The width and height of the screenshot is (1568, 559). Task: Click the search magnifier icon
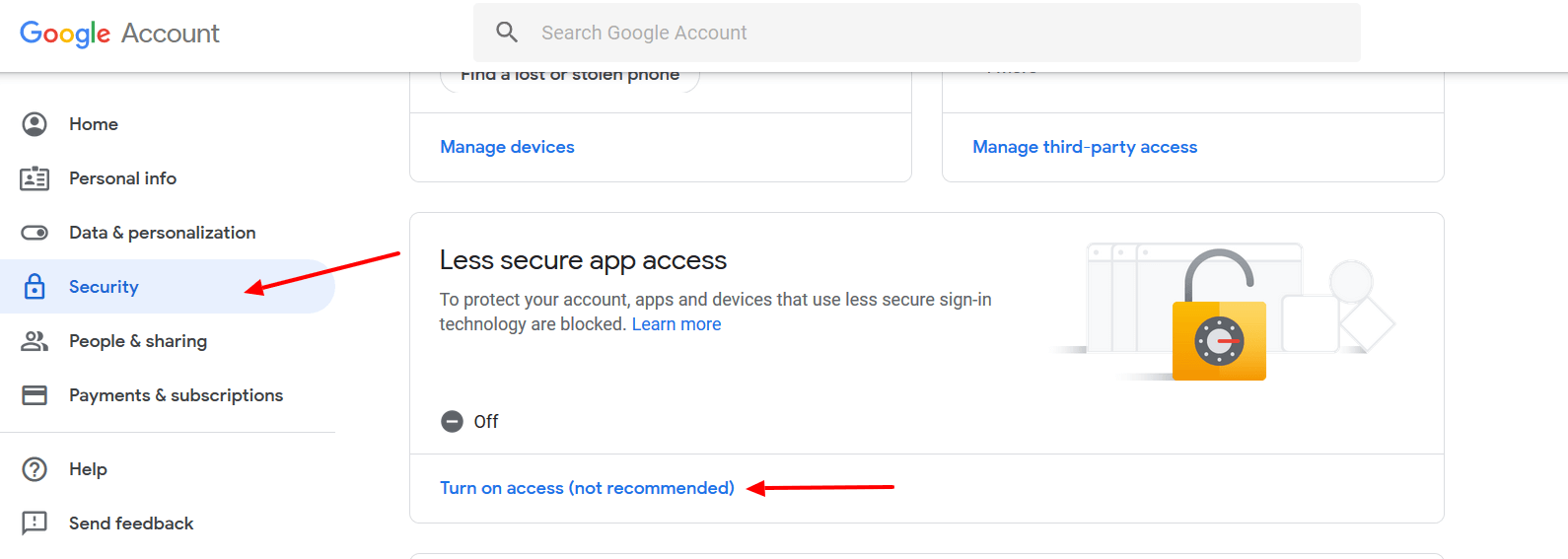click(x=507, y=33)
